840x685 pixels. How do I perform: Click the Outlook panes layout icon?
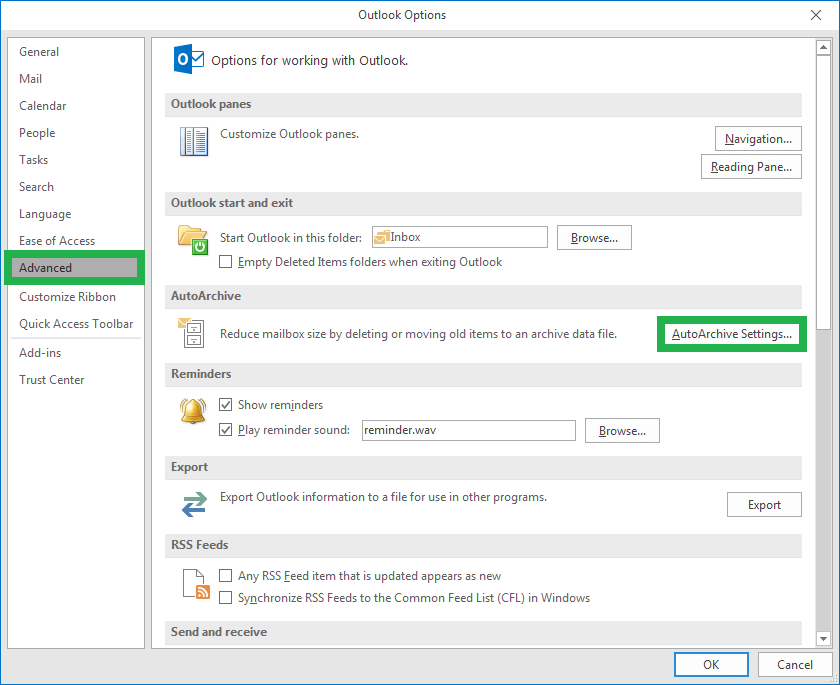(x=194, y=141)
